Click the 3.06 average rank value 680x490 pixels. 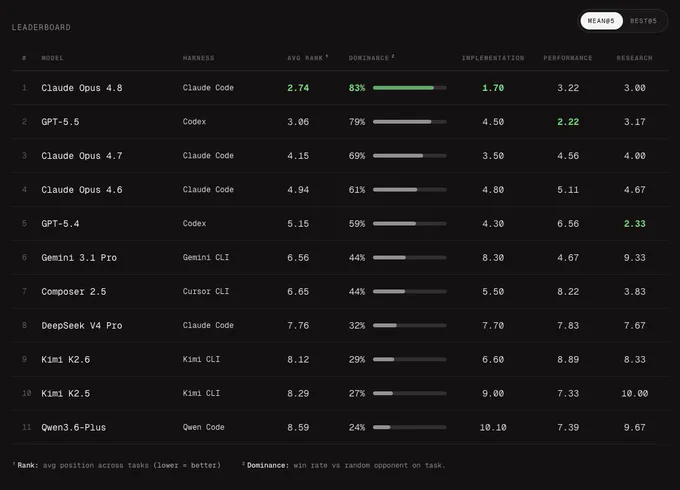(298, 122)
